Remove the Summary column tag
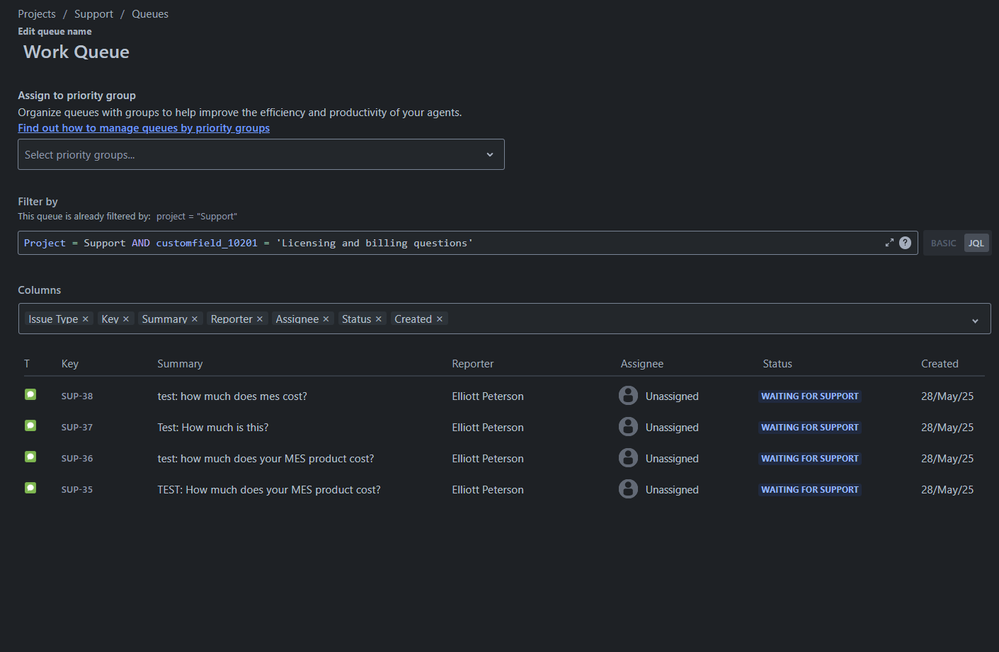 pos(194,319)
